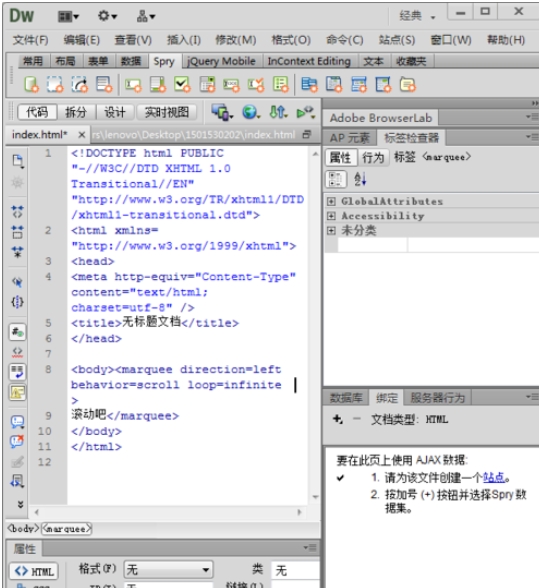Expand the GlobalAttributes category
Screen dimensions: 539x588
pyautogui.click(x=331, y=201)
